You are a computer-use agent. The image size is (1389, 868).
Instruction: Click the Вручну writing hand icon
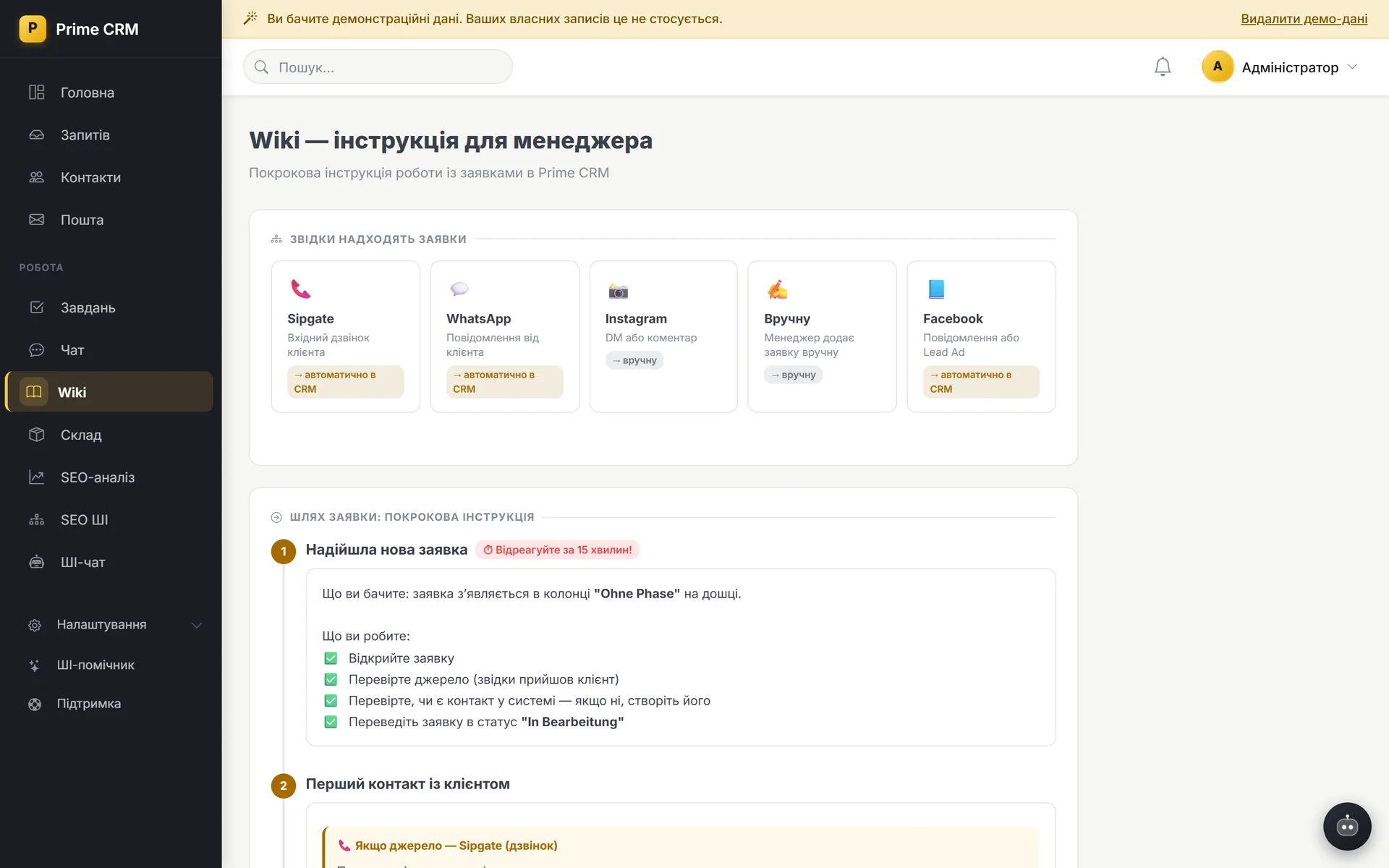777,289
